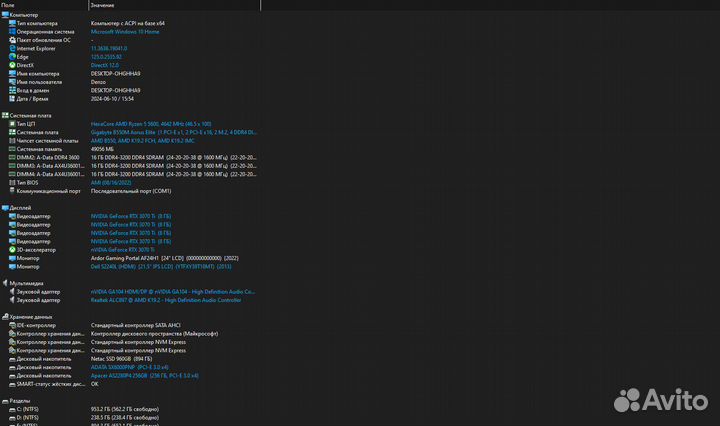Click the Значение column header
The height and width of the screenshot is (426, 720).
point(102,5)
